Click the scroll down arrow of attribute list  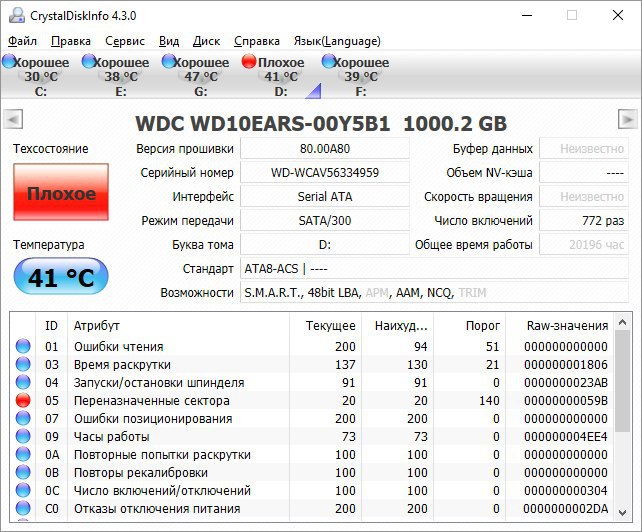[622, 513]
